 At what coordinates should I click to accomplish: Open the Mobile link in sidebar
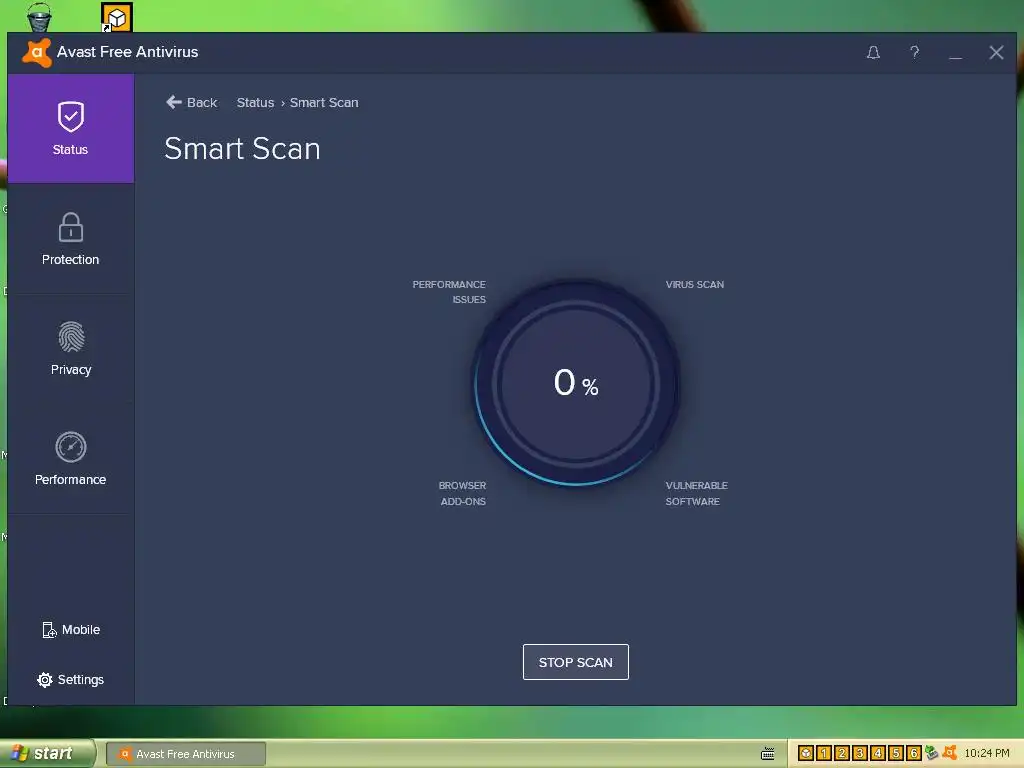tap(71, 630)
